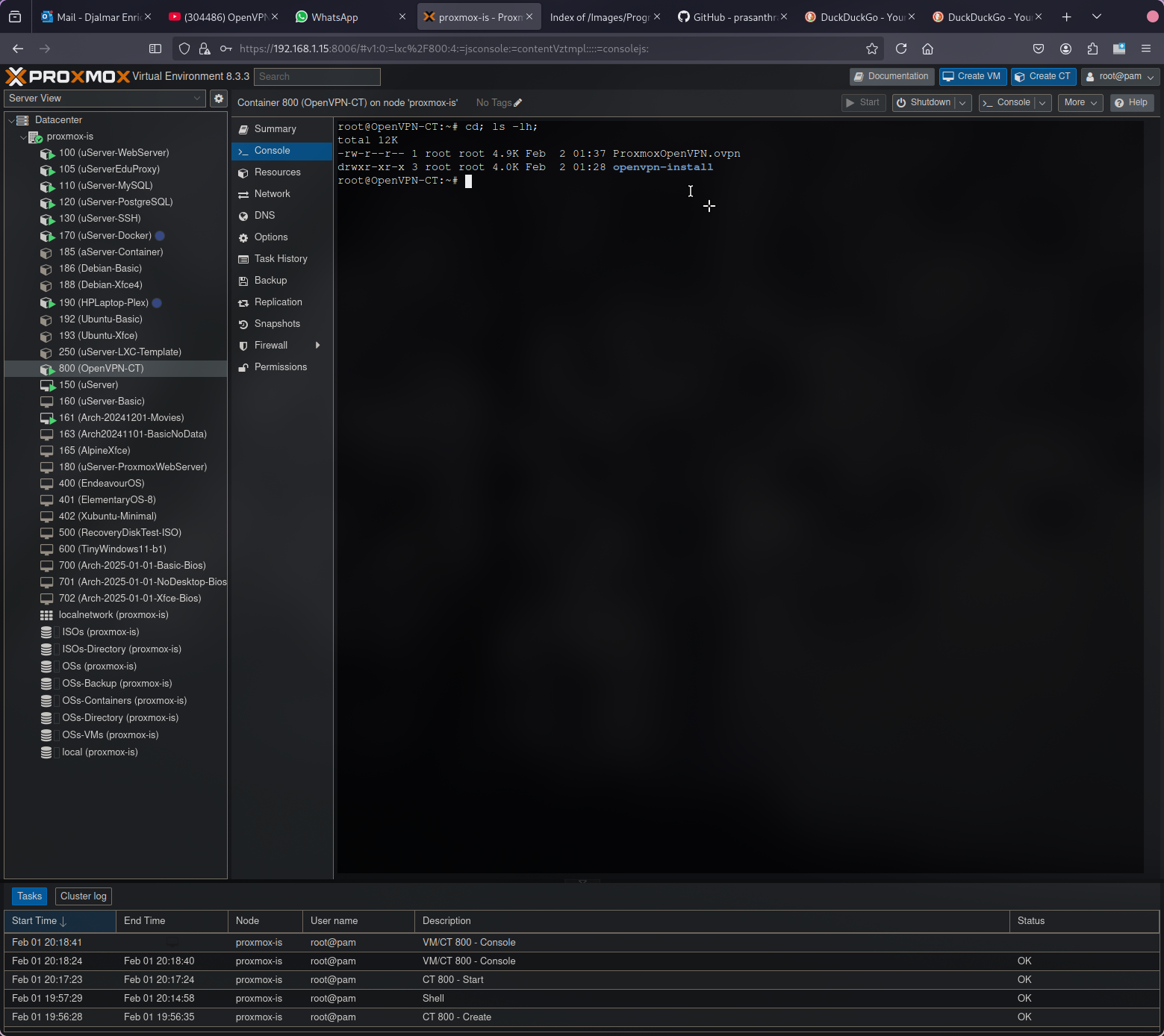The height and width of the screenshot is (1036, 1164).
Task: Bookmark this page with the star icon
Action: coord(871,49)
